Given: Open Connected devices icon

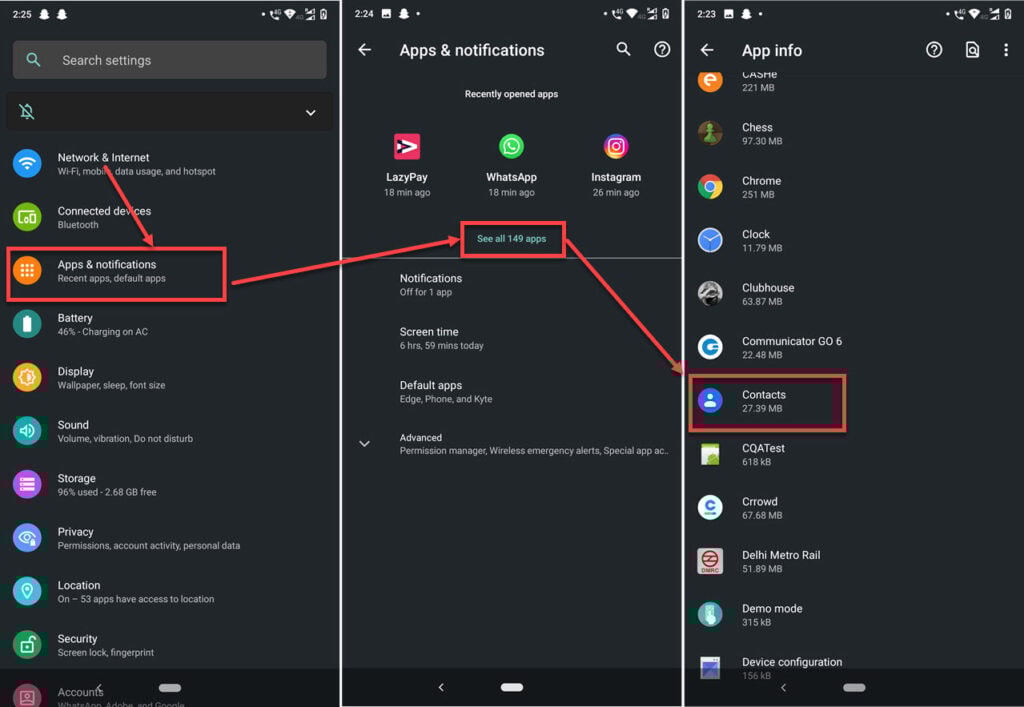Looking at the screenshot, I should pyautogui.click(x=27, y=217).
